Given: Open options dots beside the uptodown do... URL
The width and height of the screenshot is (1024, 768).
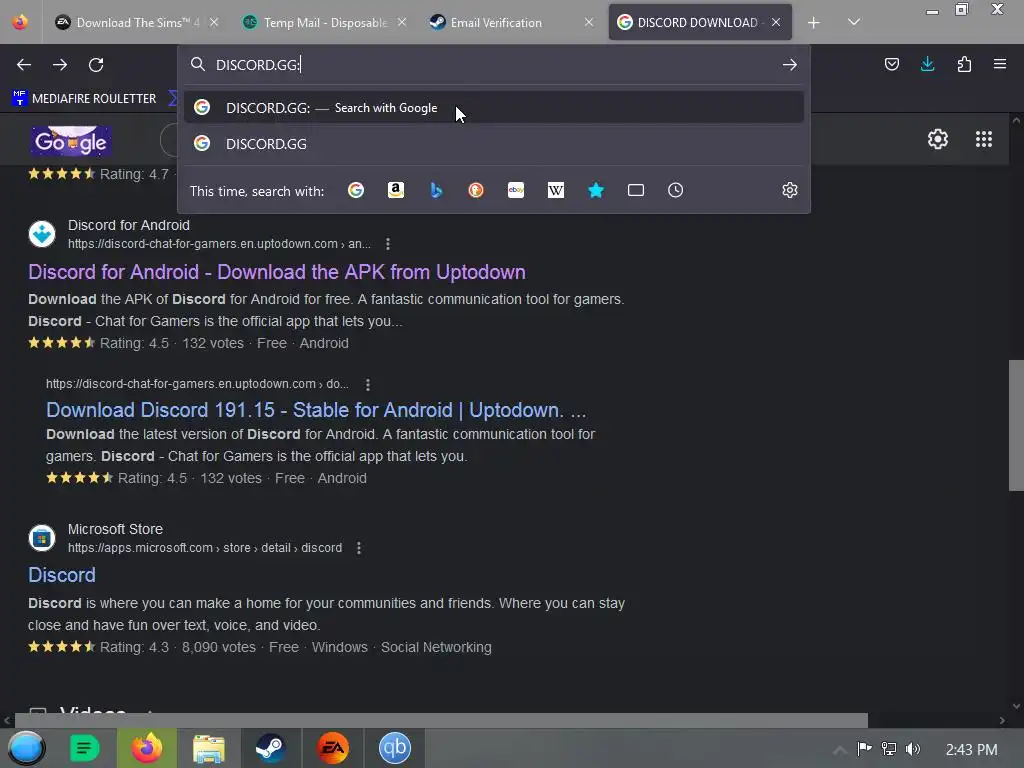Looking at the screenshot, I should [x=368, y=385].
